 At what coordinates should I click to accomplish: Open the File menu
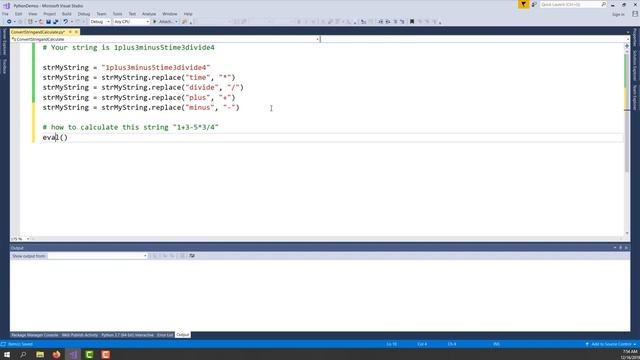point(5,14)
